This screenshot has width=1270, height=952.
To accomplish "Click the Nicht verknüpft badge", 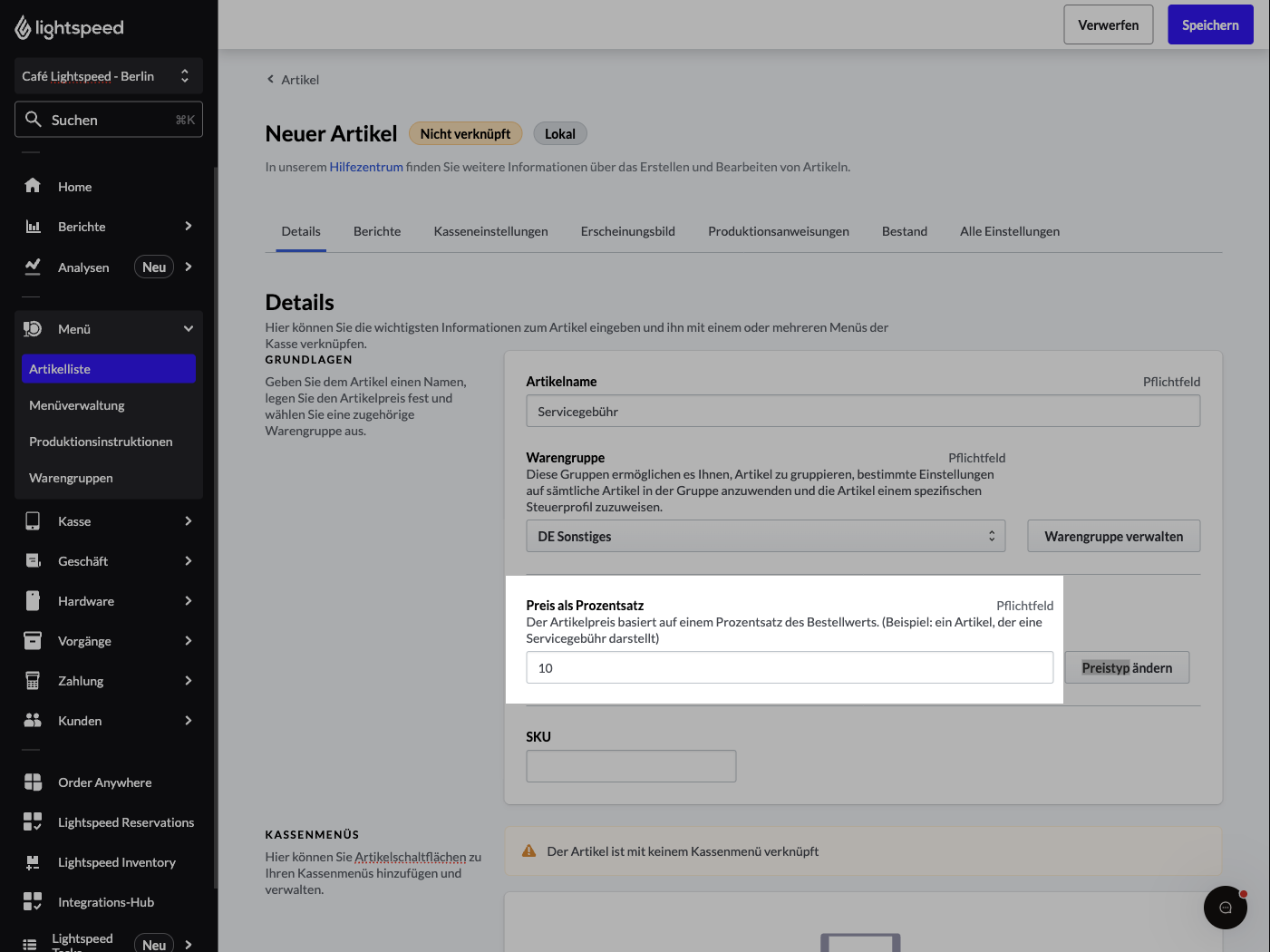I will 465,133.
